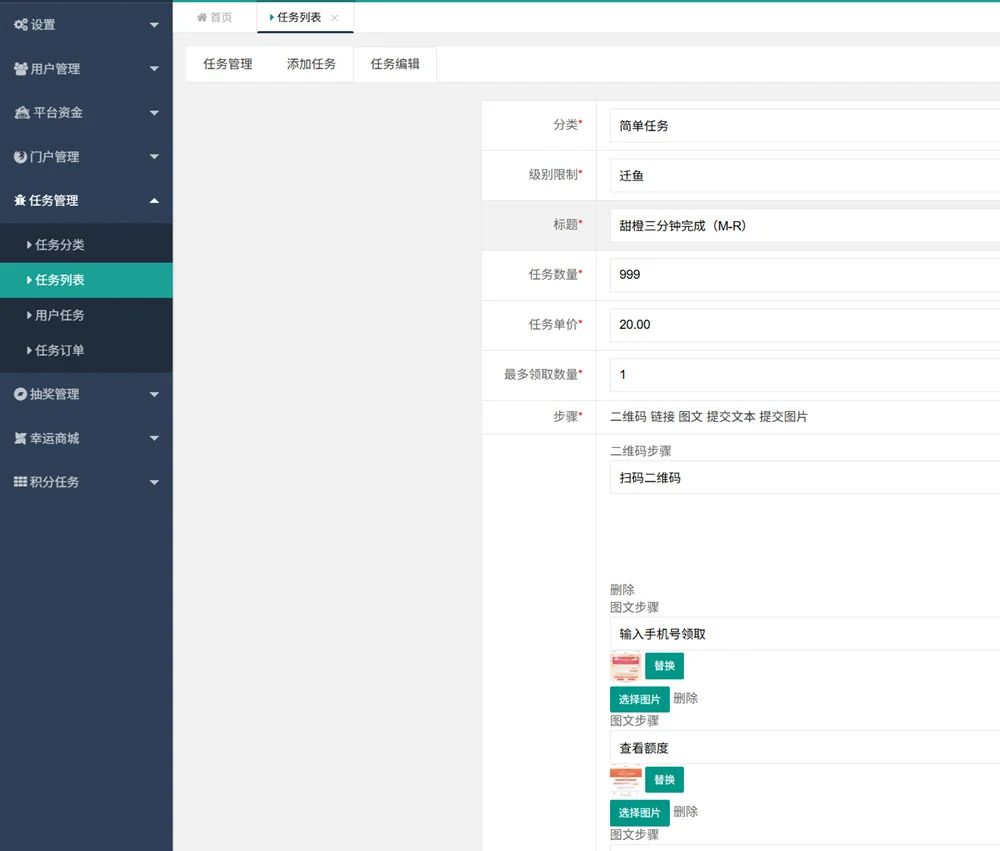Switch to the 首页 tab
Viewport: 1000px width, 851px height.
[215, 17]
